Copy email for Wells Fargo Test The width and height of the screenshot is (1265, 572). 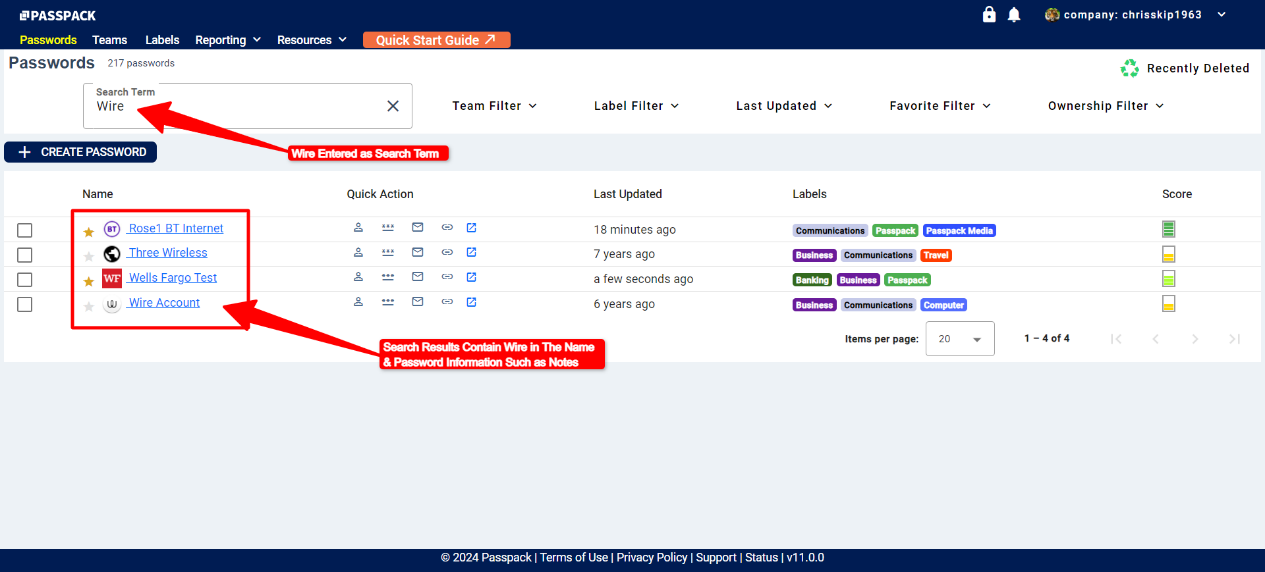tap(418, 277)
